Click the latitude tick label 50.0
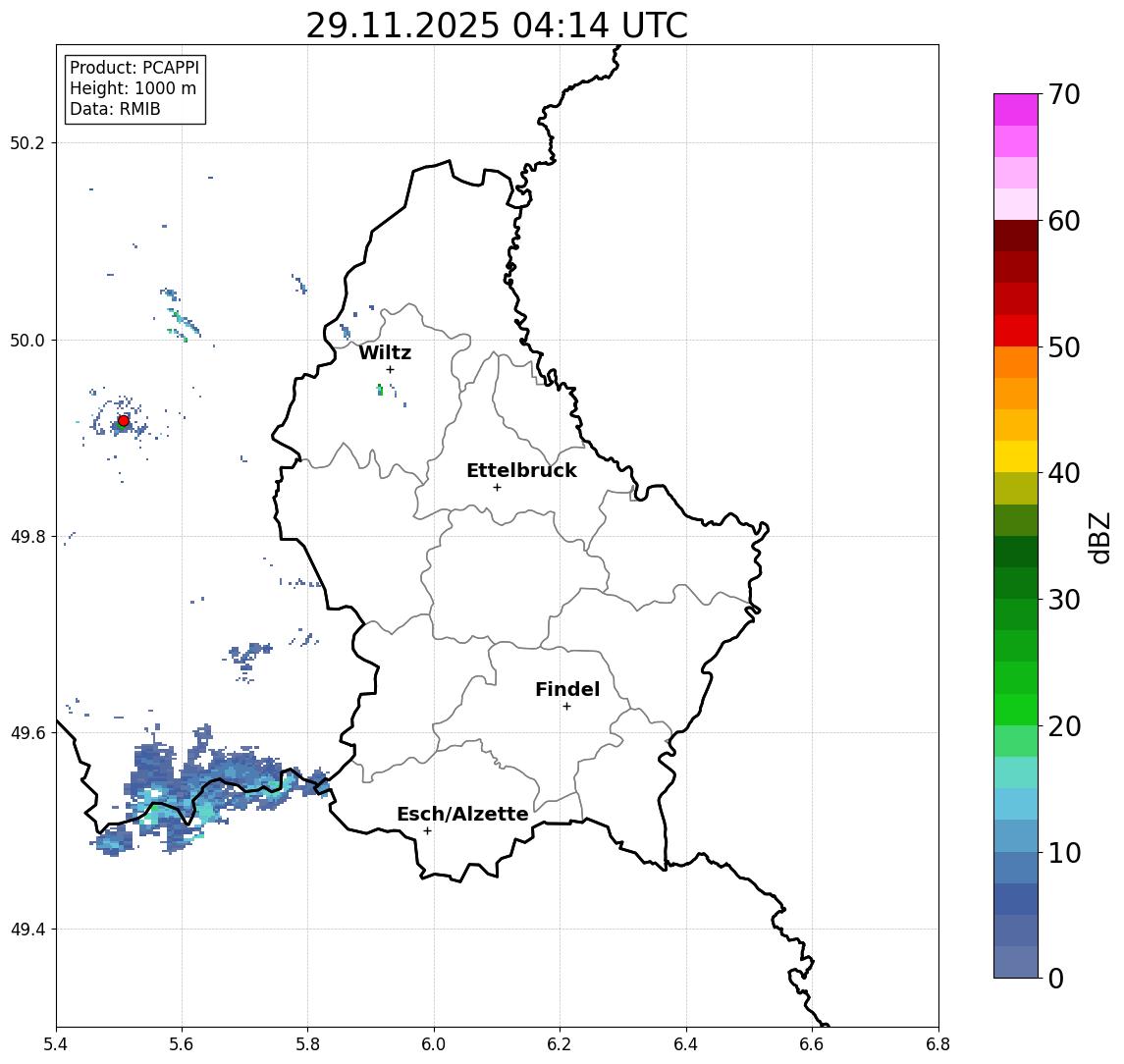Image resolution: width=1124 pixels, height=1064 pixels. click(x=27, y=341)
